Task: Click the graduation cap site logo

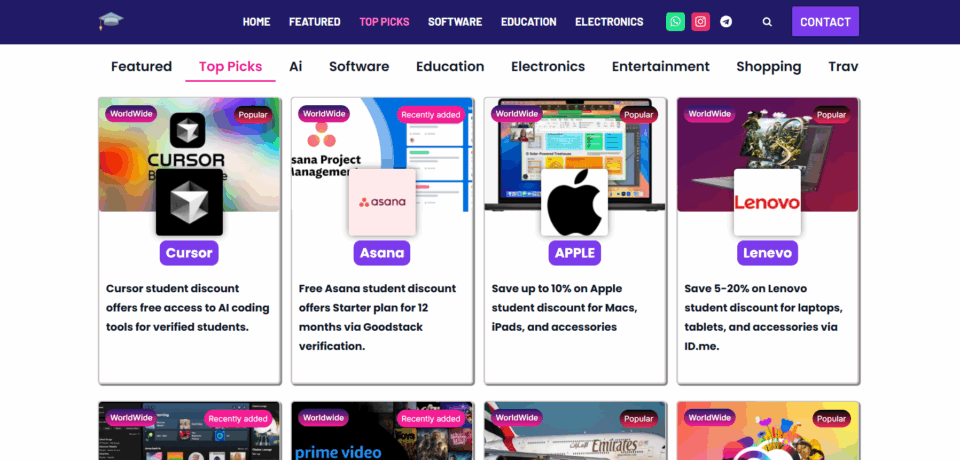Action: click(x=111, y=21)
